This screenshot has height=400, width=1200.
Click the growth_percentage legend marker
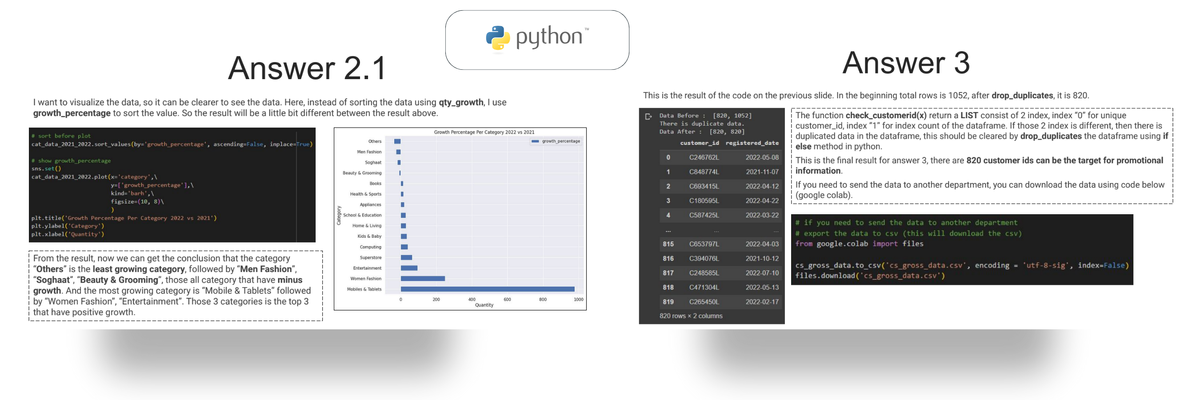(532, 142)
